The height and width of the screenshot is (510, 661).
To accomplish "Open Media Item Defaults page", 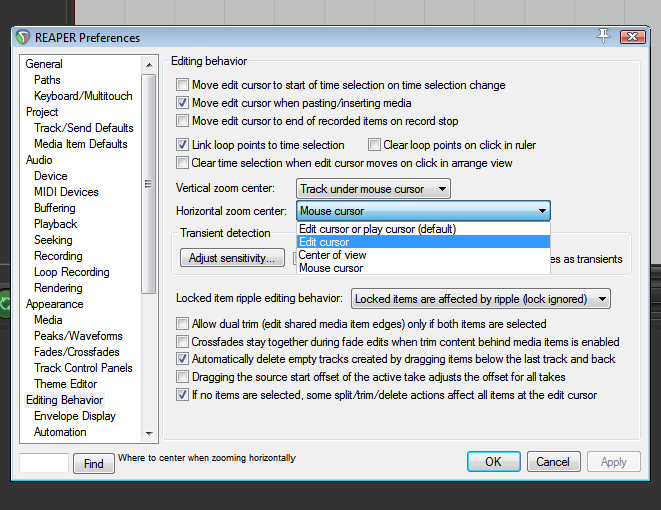I will pos(81,144).
